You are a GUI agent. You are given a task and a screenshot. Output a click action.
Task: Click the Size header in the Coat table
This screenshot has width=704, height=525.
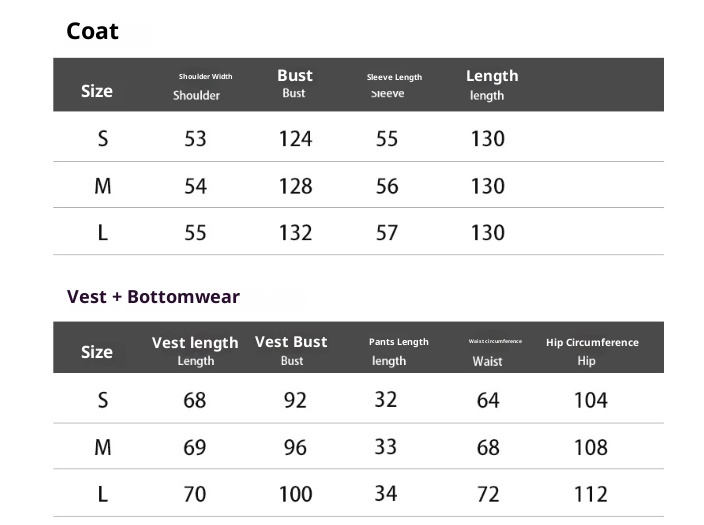coord(97,91)
